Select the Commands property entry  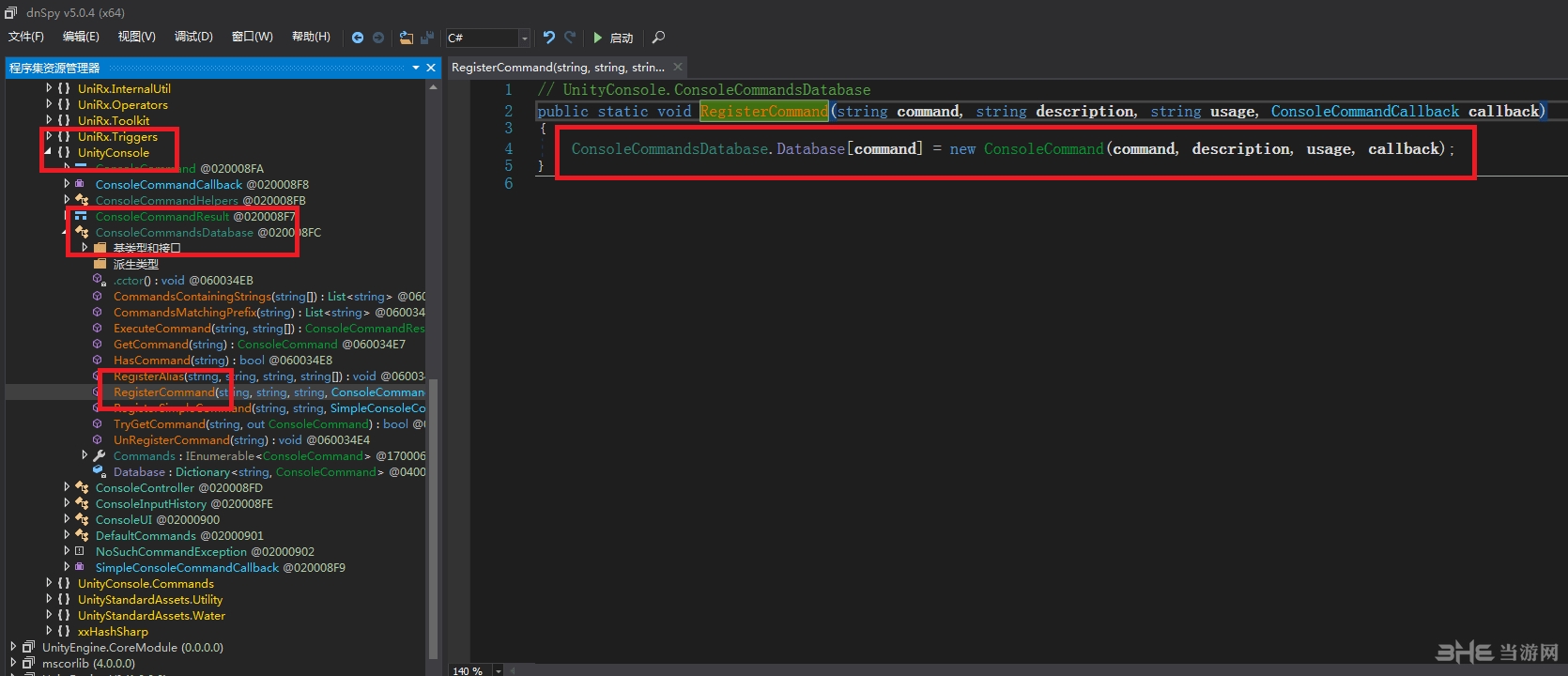tap(269, 455)
